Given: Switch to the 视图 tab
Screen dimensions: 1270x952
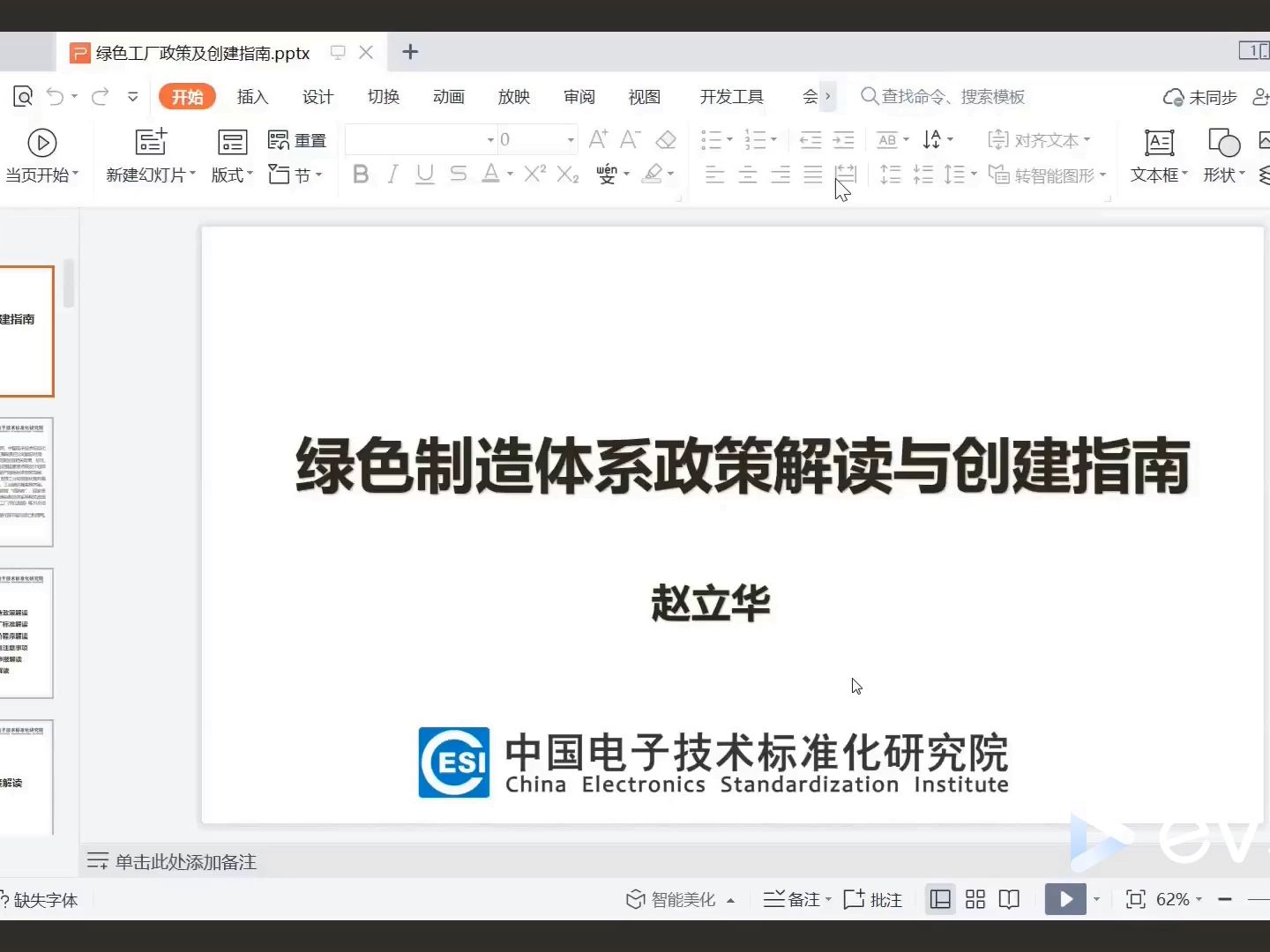Looking at the screenshot, I should (644, 96).
